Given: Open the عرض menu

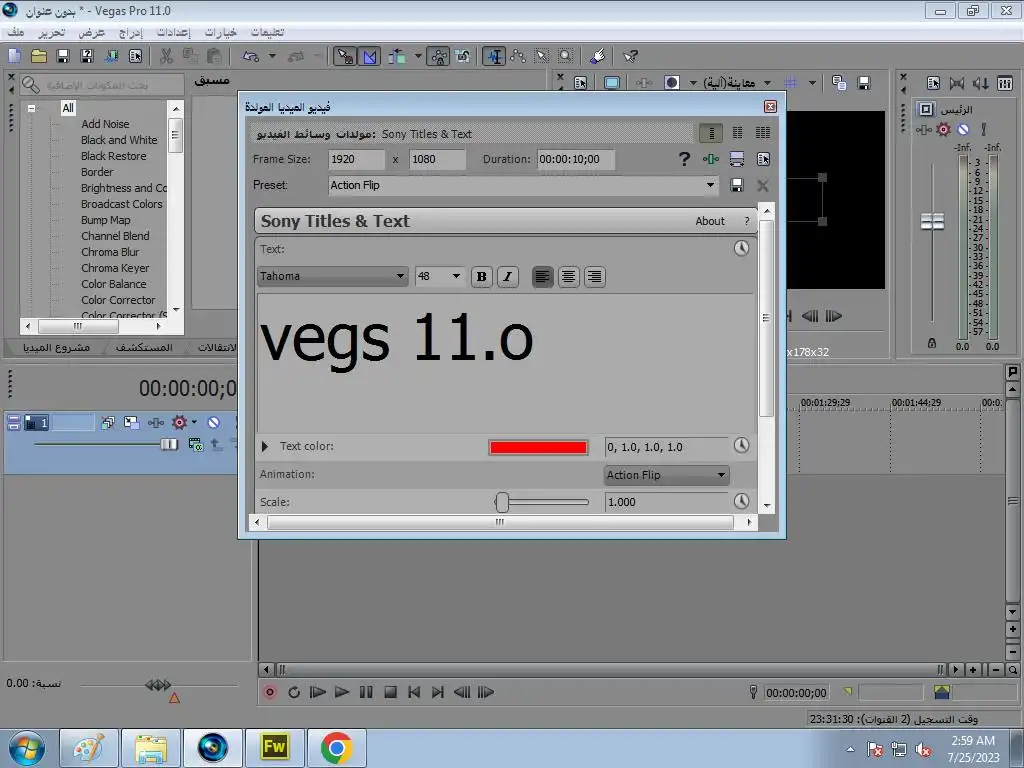Looking at the screenshot, I should [x=91, y=32].
